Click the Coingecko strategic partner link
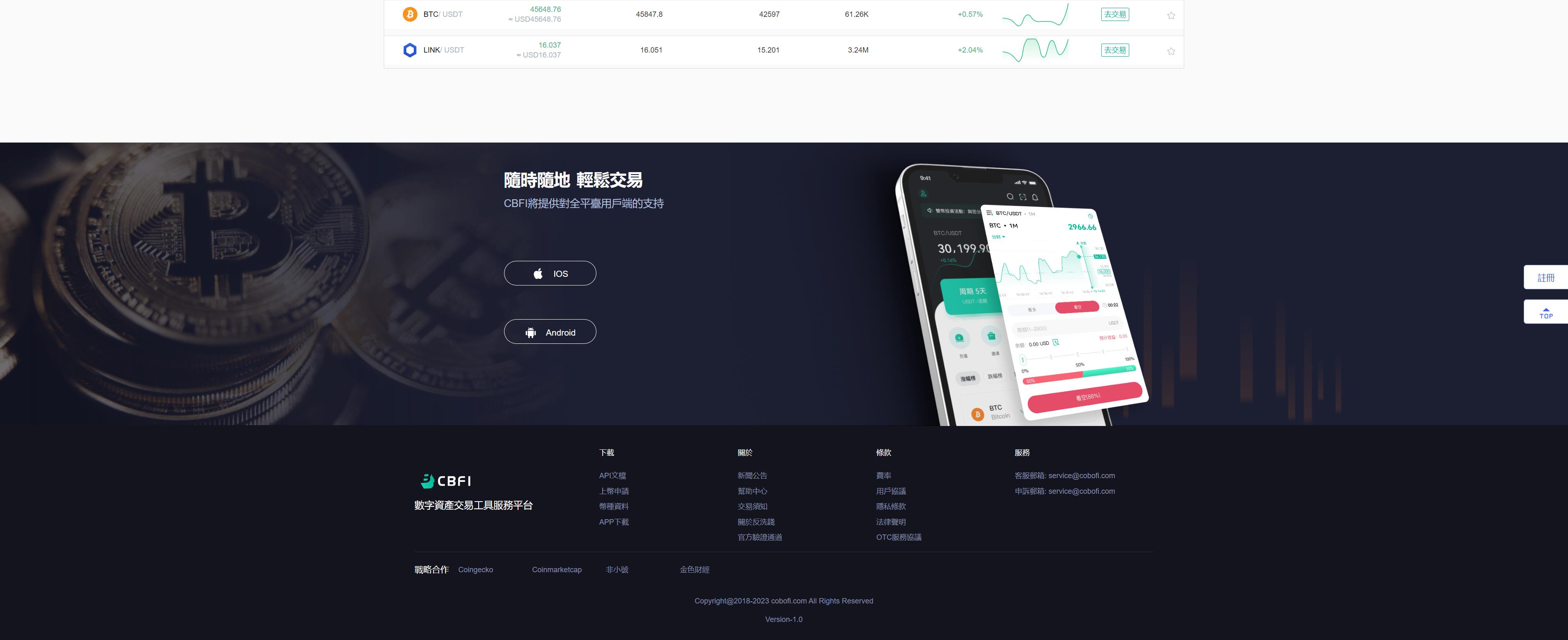 coord(475,569)
